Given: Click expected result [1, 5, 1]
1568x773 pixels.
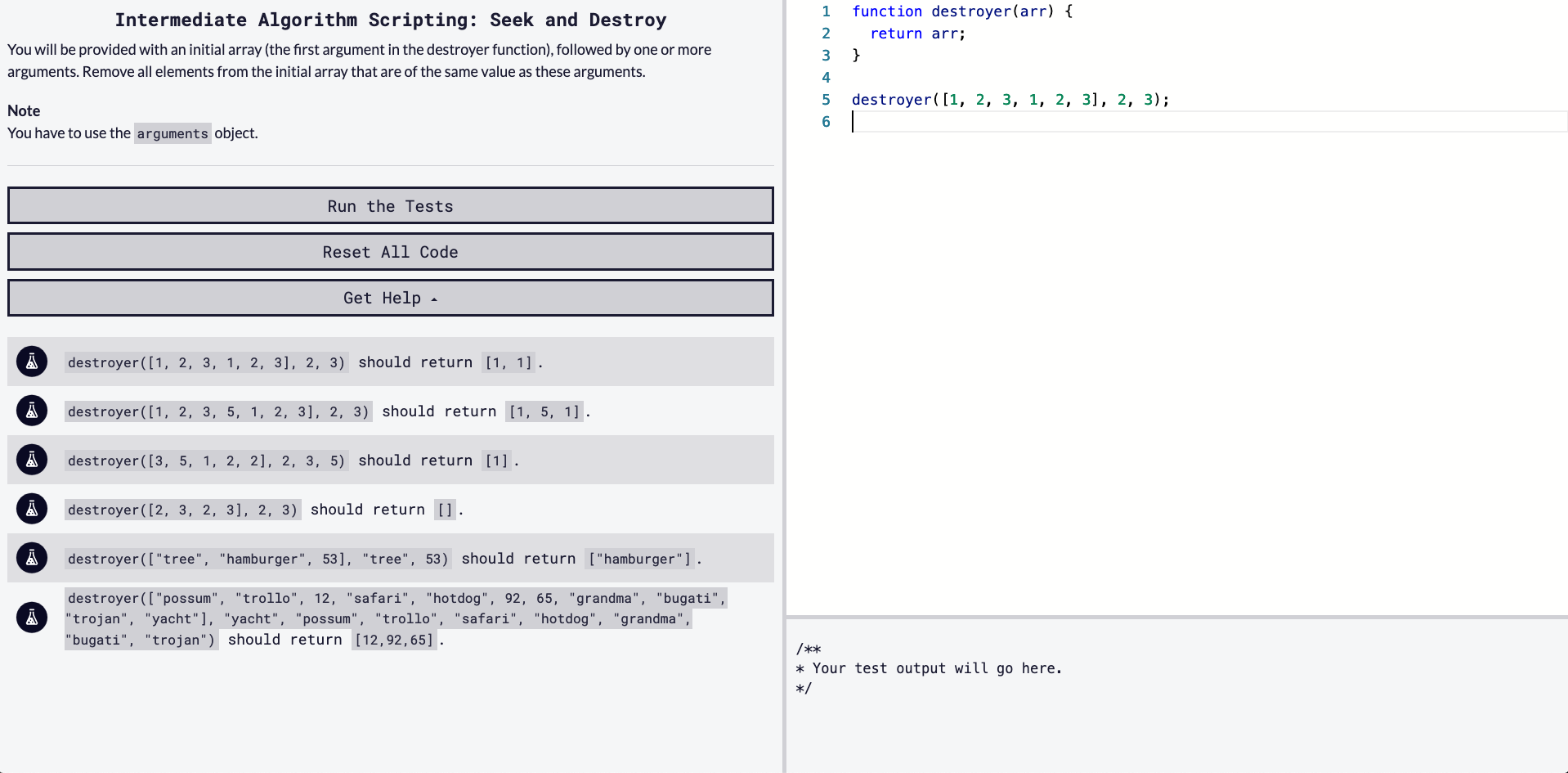Looking at the screenshot, I should click(544, 411).
